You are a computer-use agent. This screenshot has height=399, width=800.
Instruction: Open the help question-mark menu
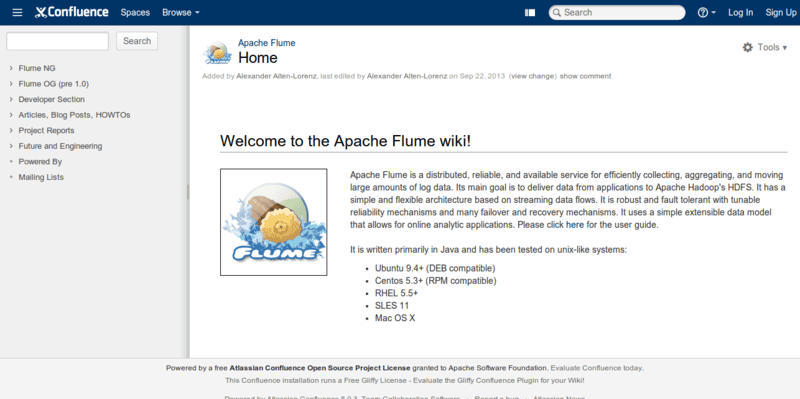click(706, 13)
